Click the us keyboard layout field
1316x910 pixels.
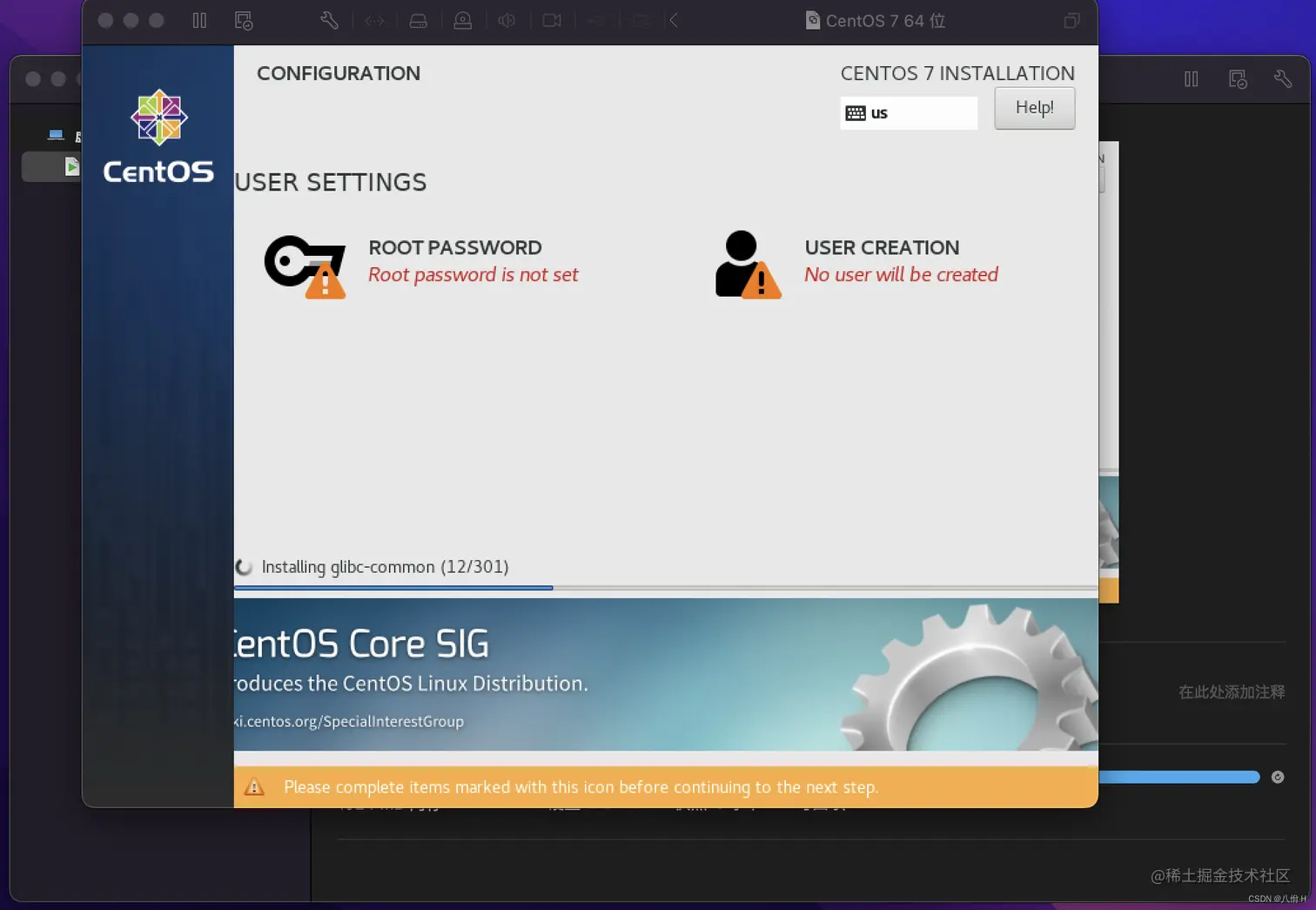point(909,113)
